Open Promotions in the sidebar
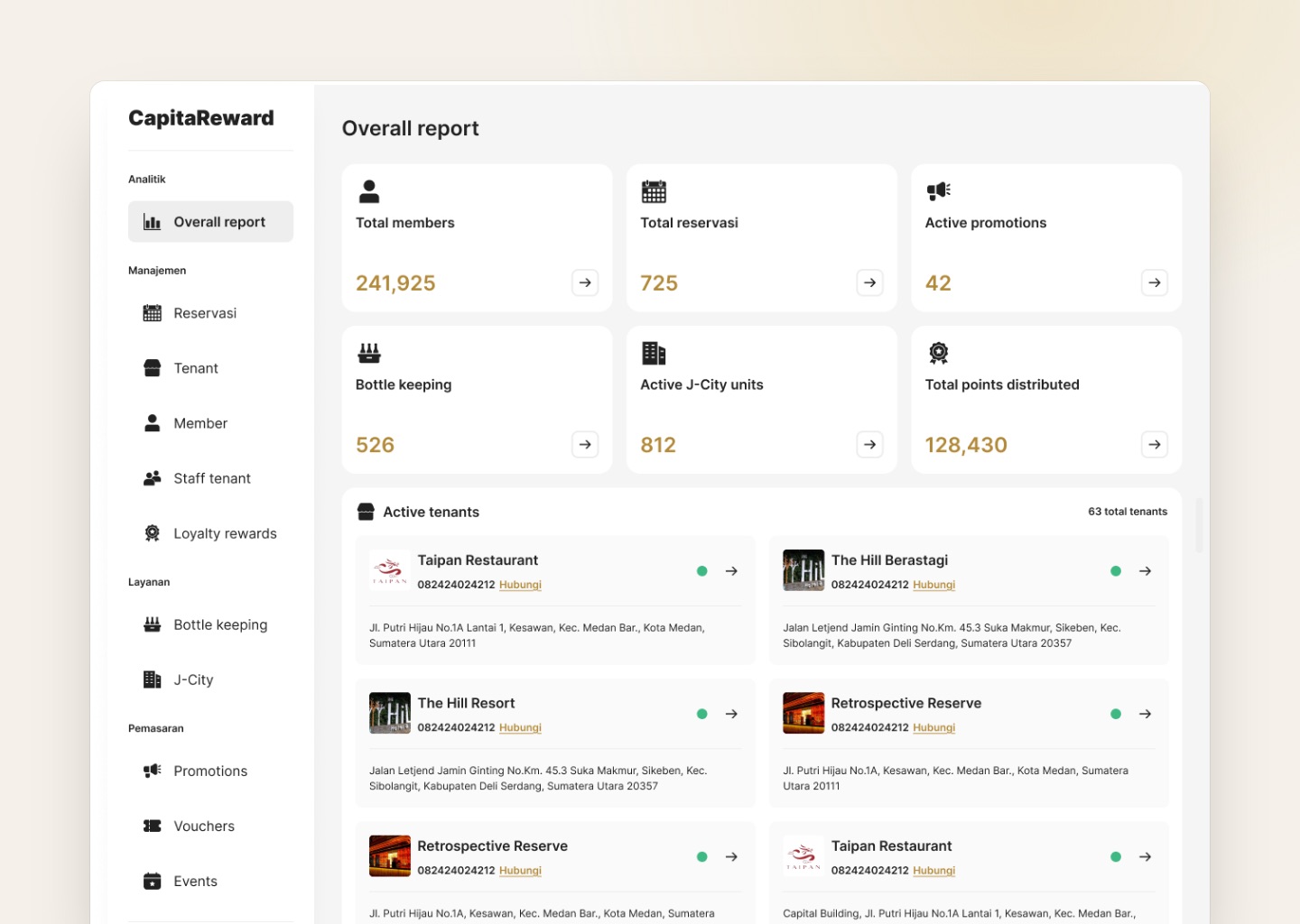This screenshot has height=924, width=1300. (210, 771)
